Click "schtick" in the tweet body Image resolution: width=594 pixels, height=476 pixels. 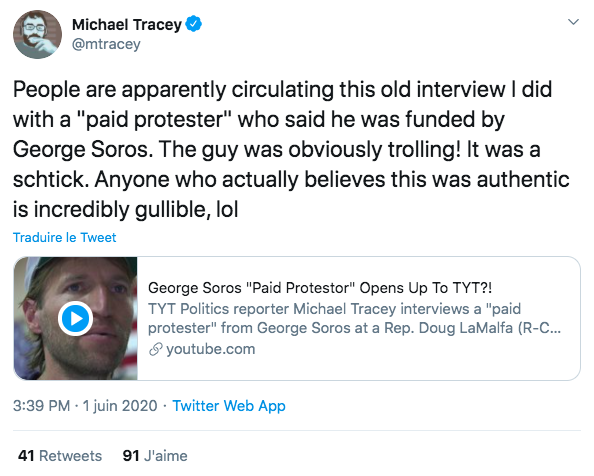pyautogui.click(x=51, y=179)
